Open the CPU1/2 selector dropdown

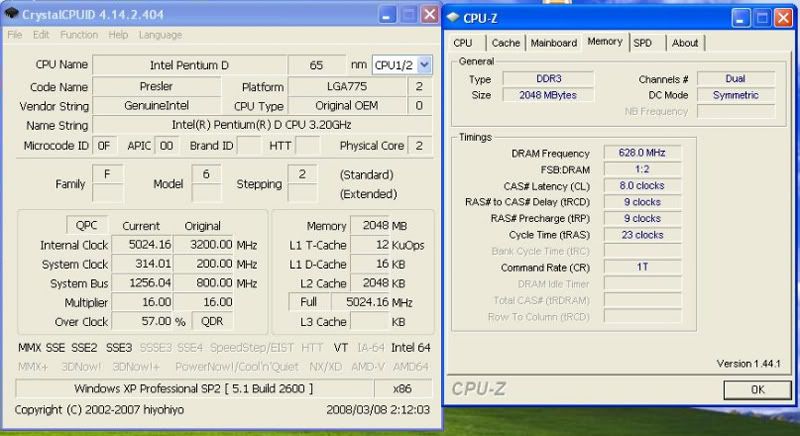coord(424,65)
